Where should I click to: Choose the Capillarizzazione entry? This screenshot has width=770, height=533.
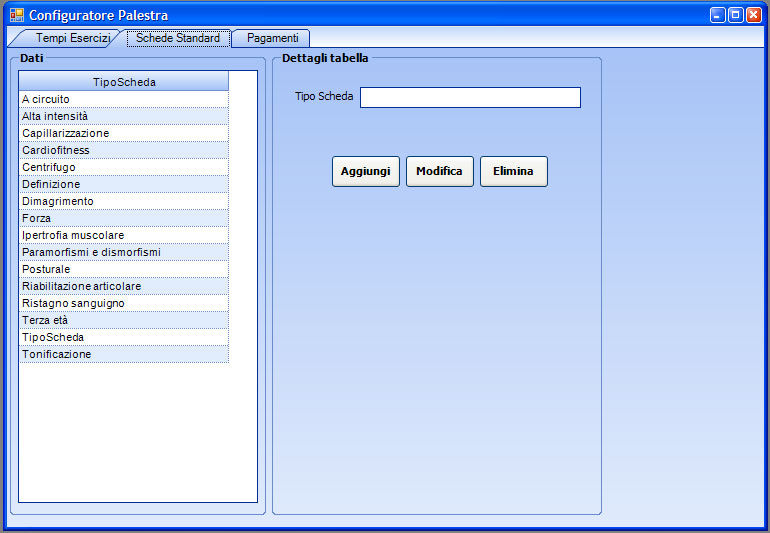(x=124, y=134)
